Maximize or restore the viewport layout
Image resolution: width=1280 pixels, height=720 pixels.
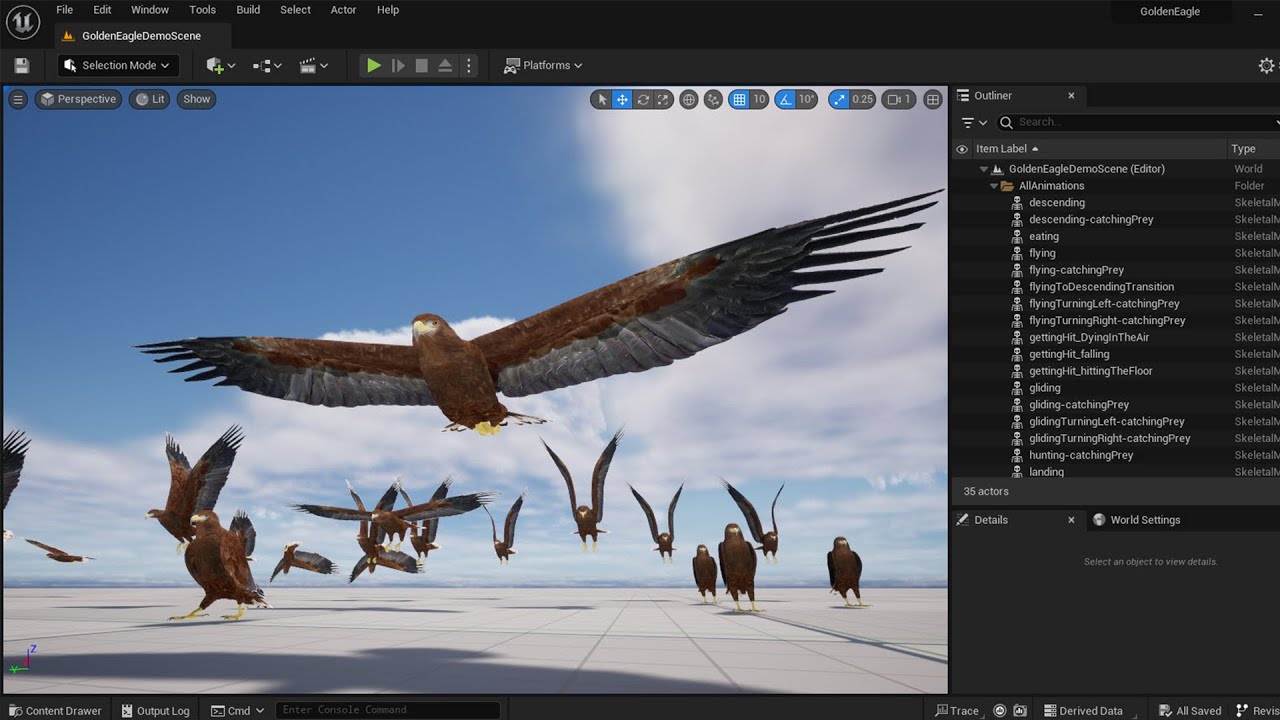[x=933, y=99]
